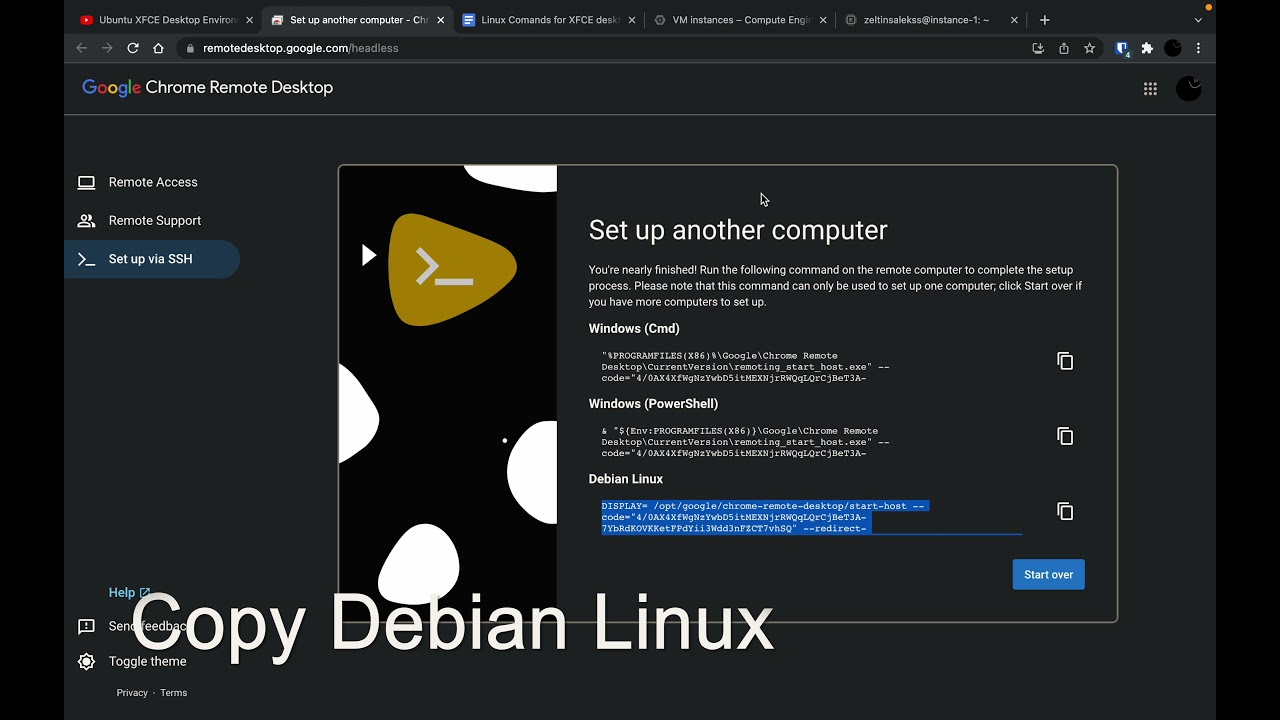1280x720 pixels.
Task: Share this page icon
Action: click(x=1064, y=48)
